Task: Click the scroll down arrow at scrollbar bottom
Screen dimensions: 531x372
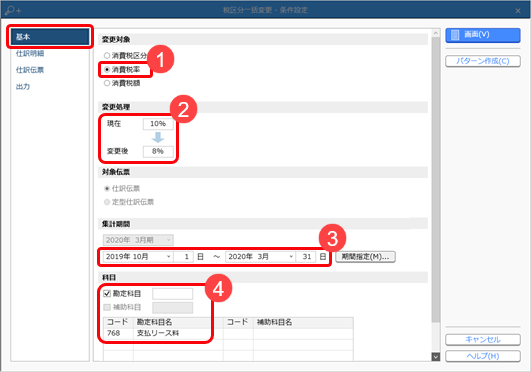Action: (436, 356)
